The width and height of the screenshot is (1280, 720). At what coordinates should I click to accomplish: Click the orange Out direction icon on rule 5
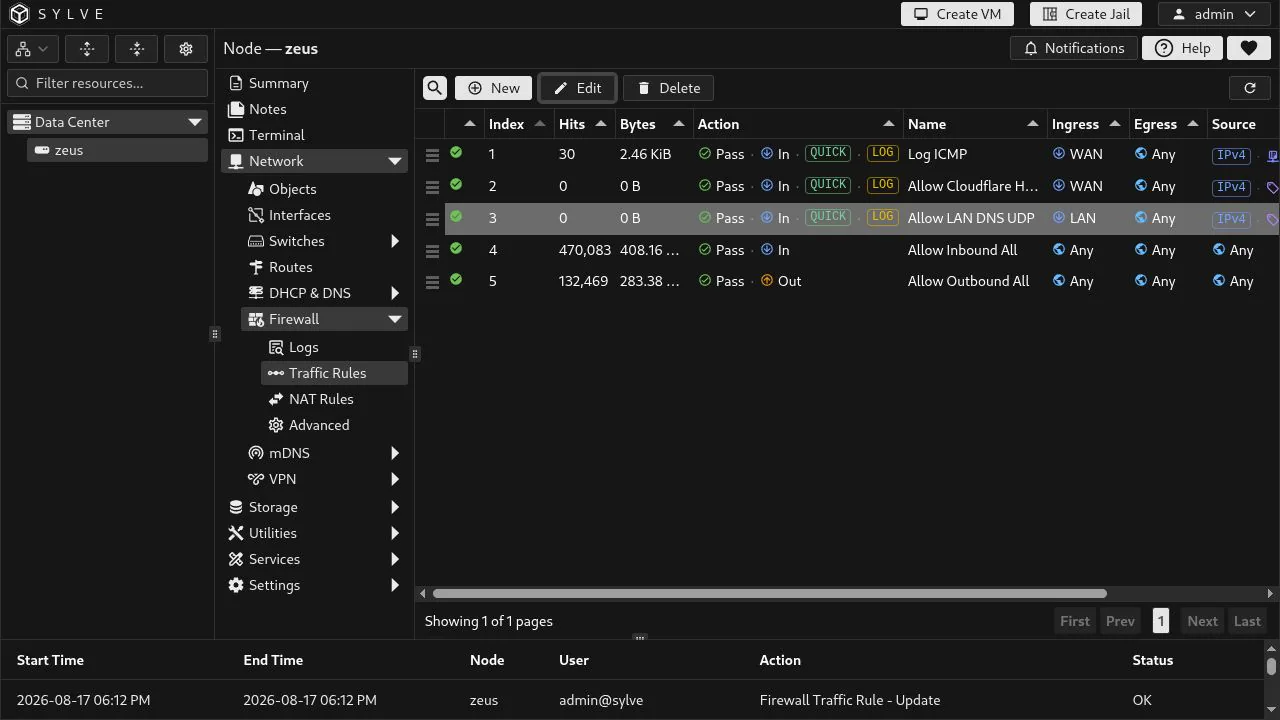coord(767,281)
